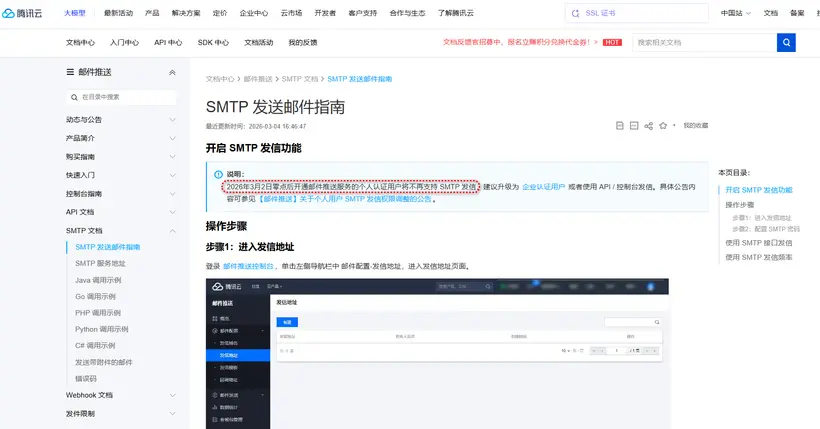Click the second page-layout icon under title
Viewport: 820px width, 429px height.
(634, 126)
